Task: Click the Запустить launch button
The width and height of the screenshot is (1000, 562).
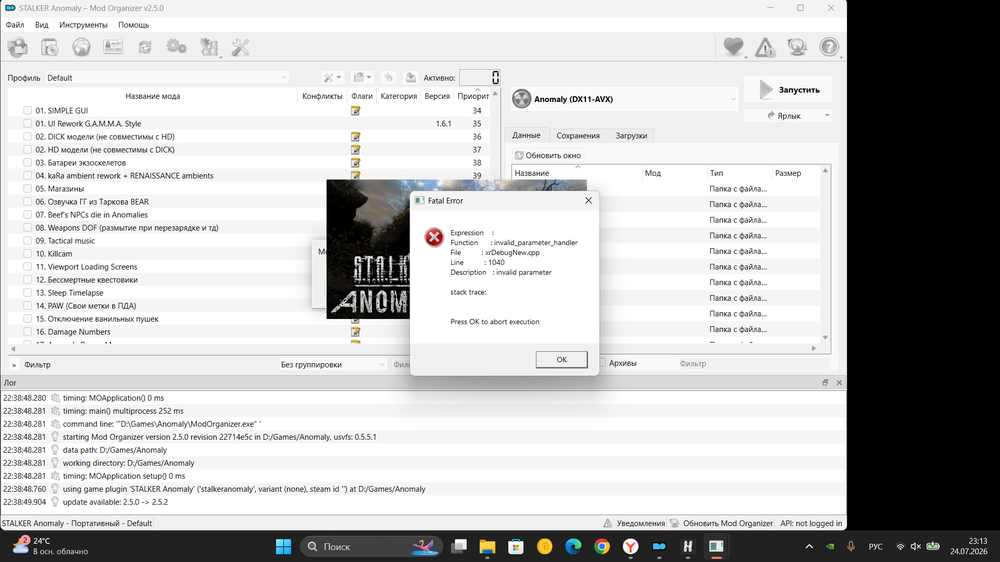Action: coord(788,90)
